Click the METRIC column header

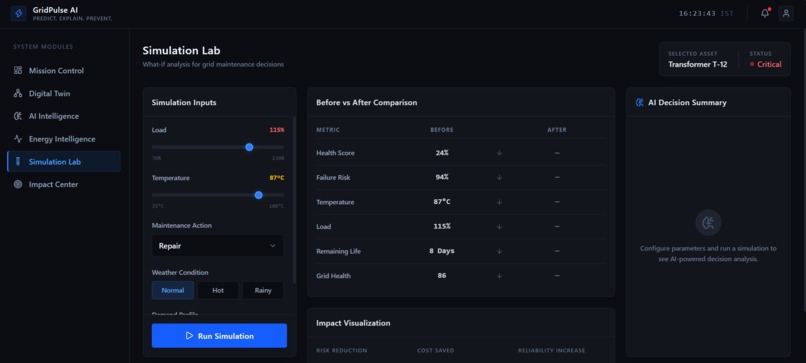[x=328, y=130]
